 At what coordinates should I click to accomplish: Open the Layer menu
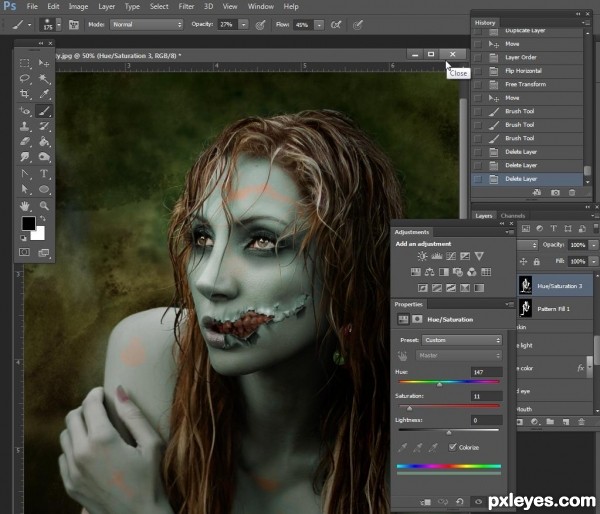tap(106, 7)
